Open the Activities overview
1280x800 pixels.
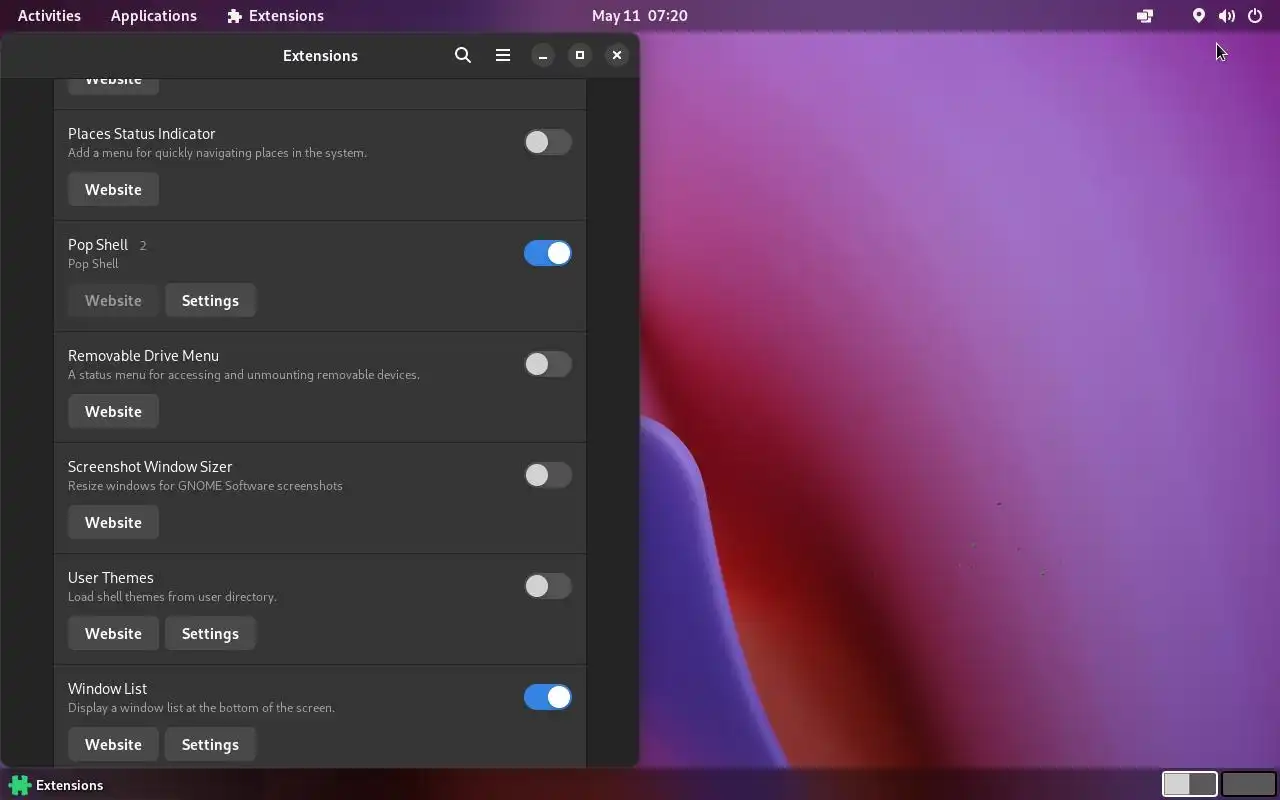click(49, 16)
